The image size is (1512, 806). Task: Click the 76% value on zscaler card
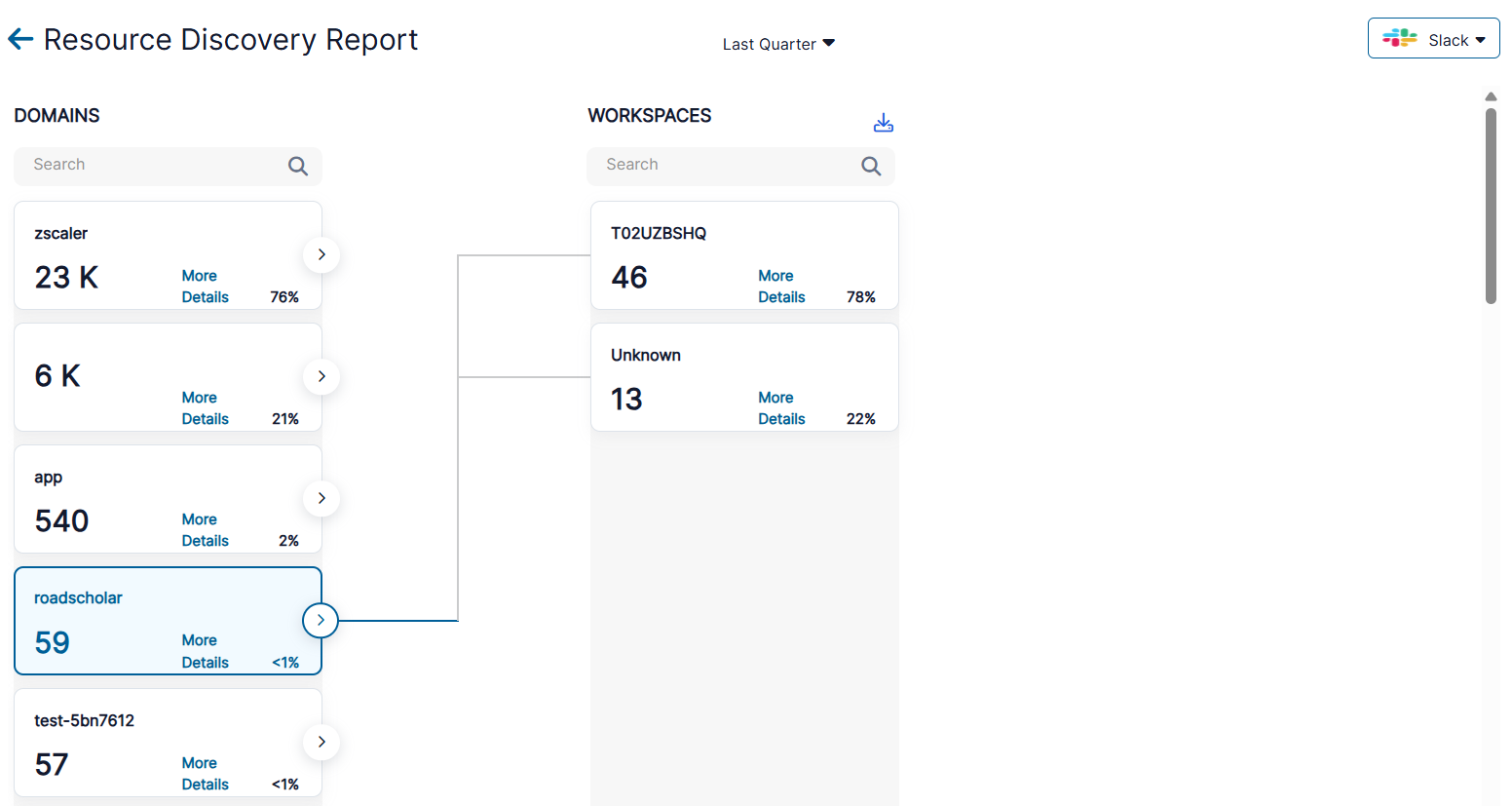(284, 297)
